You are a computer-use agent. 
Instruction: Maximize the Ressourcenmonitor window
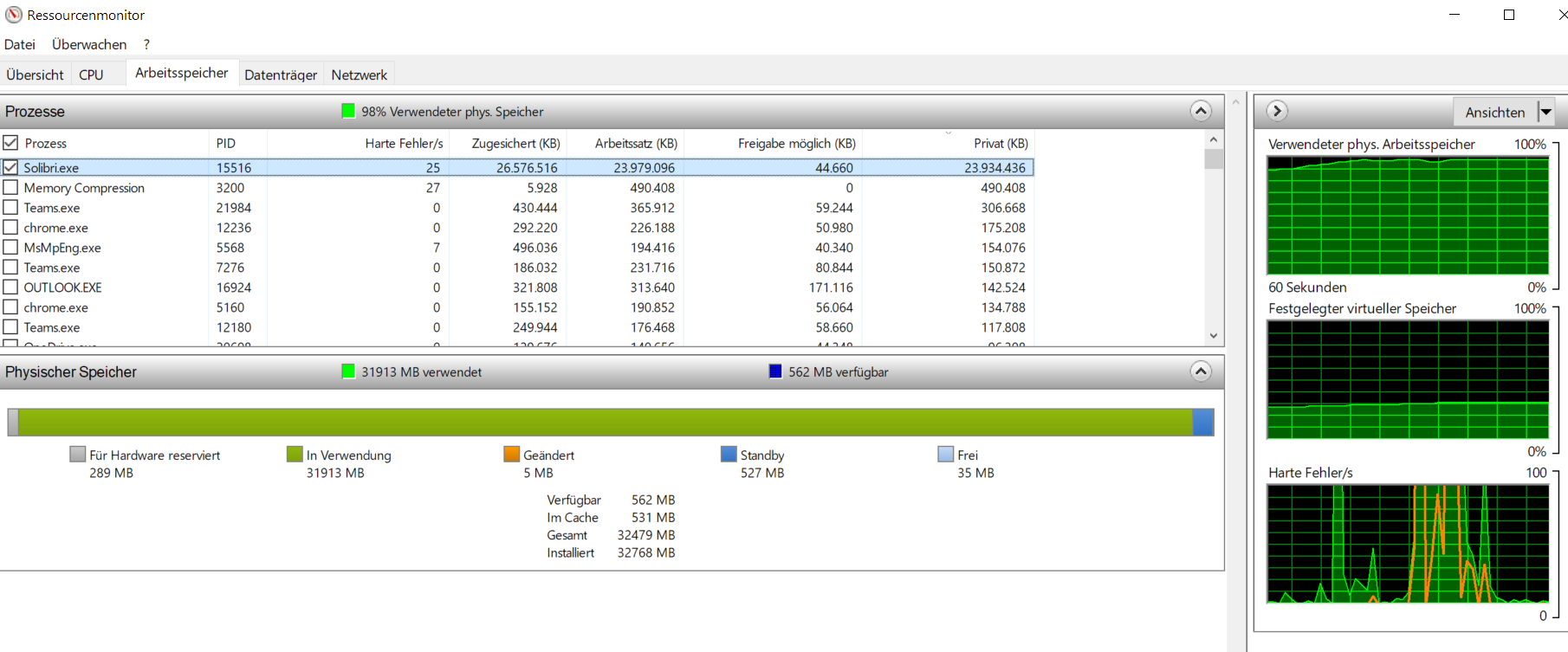(x=1508, y=15)
